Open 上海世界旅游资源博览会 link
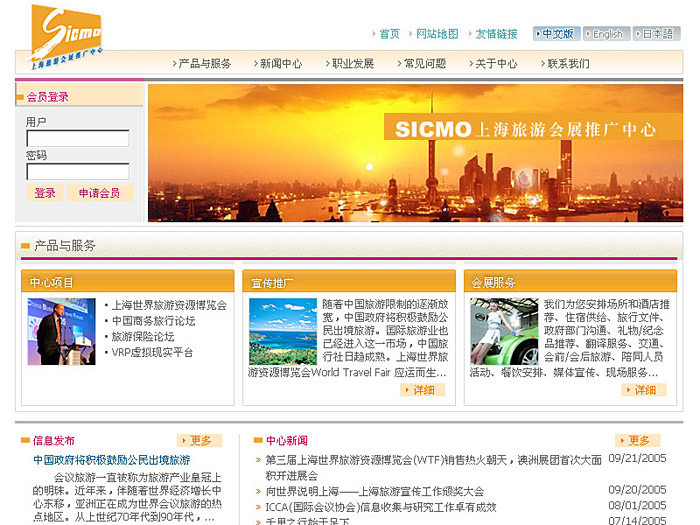 pyautogui.click(x=169, y=305)
